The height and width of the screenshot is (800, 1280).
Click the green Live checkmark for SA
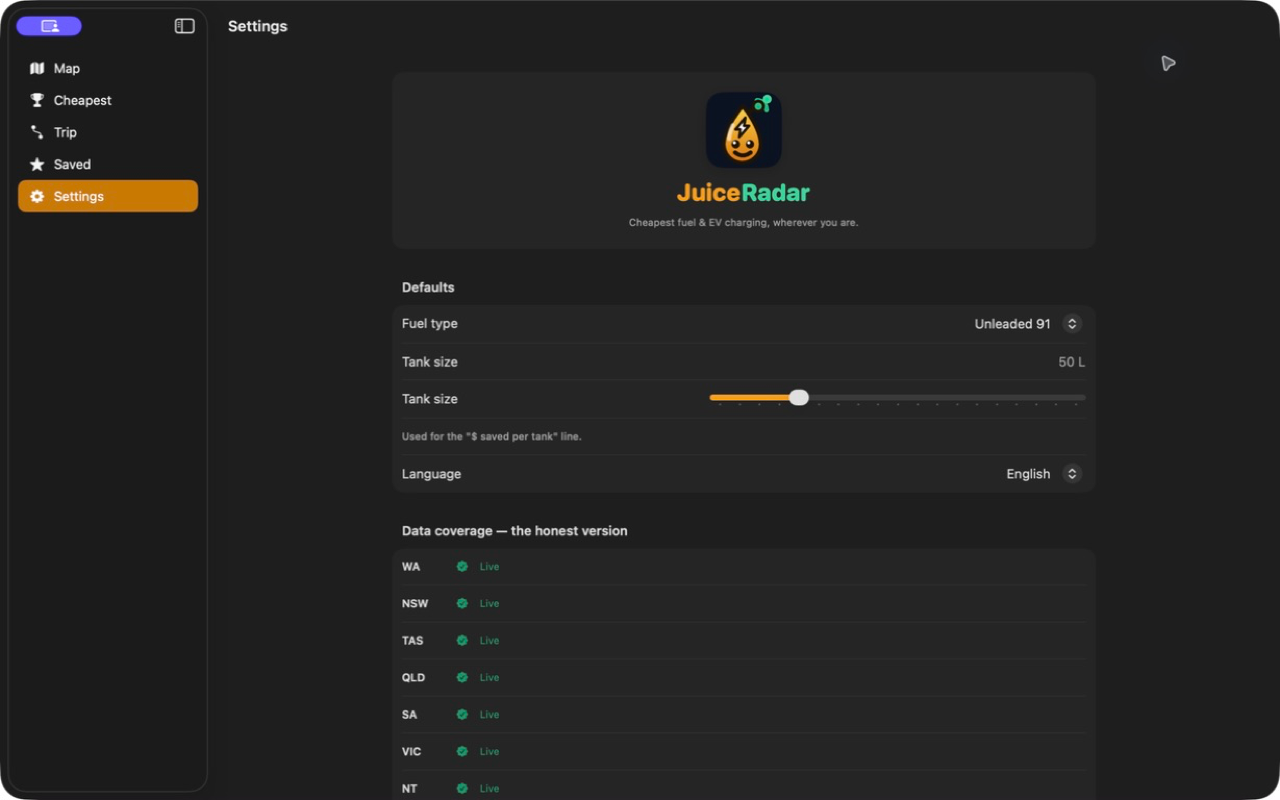pos(462,715)
